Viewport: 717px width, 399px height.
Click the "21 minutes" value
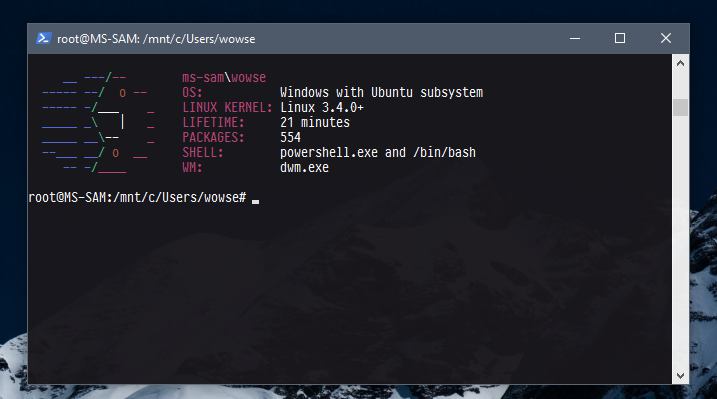pyautogui.click(x=315, y=122)
